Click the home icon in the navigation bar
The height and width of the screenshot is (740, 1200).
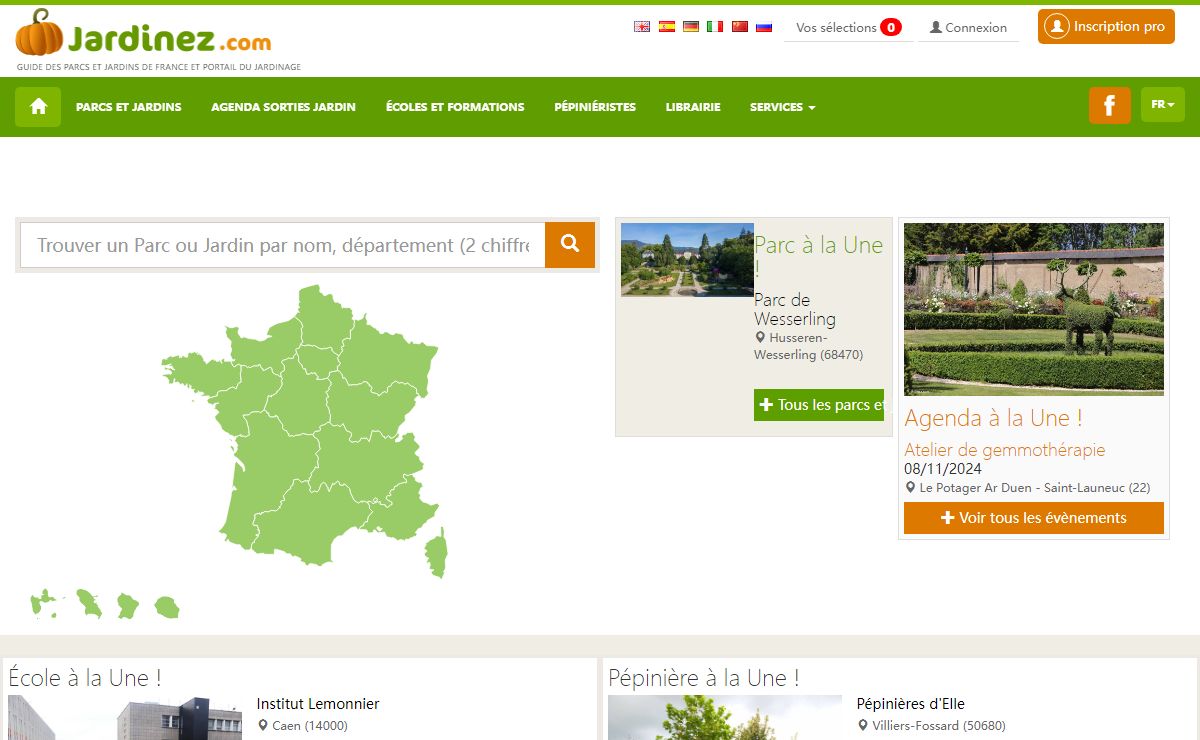[x=38, y=107]
